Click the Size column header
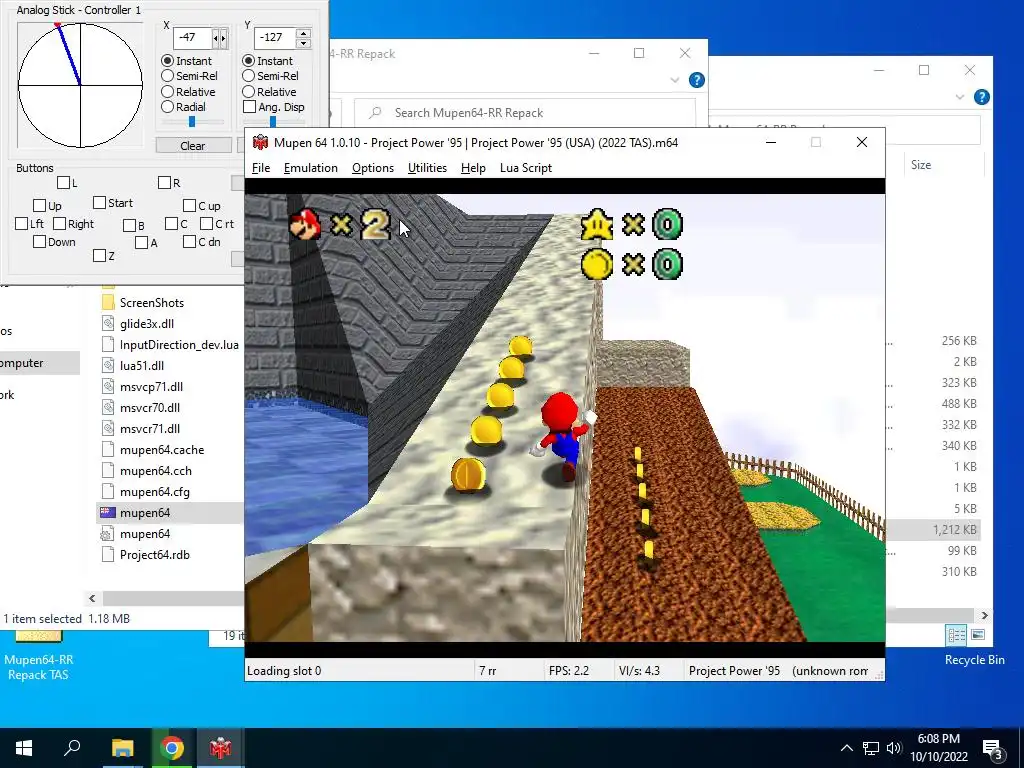This screenshot has width=1024, height=768. (921, 165)
